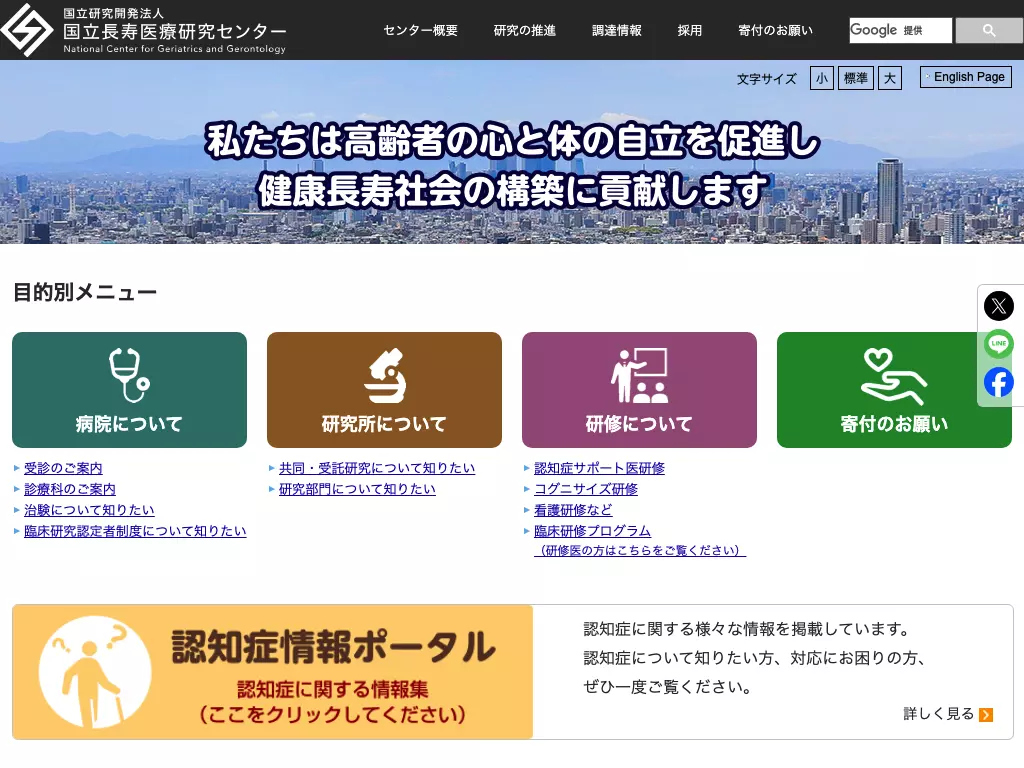Click the dementia portal person icon
The image size is (1024, 768).
click(x=95, y=672)
